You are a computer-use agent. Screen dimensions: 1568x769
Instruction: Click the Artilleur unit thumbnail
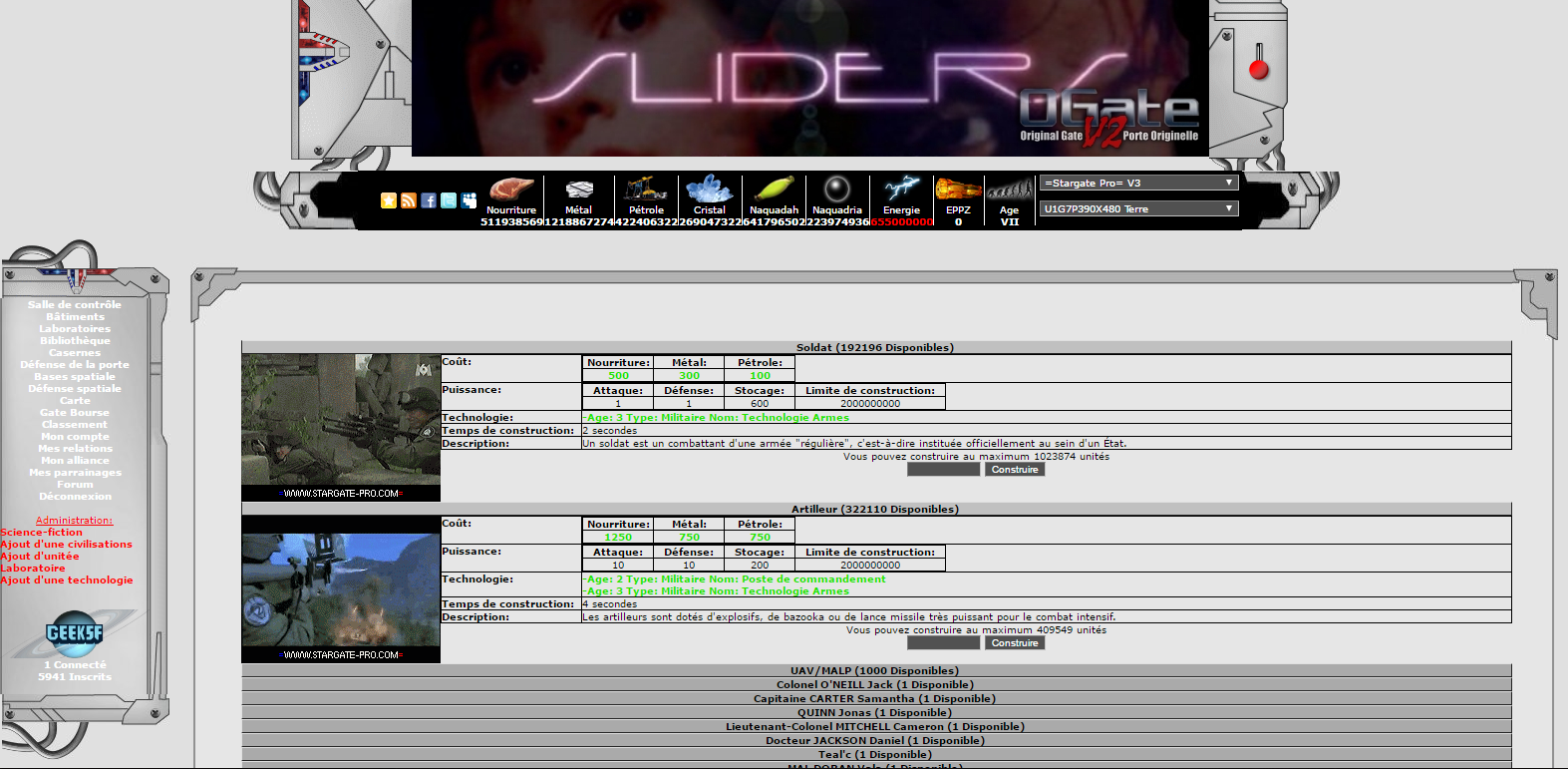click(341, 589)
